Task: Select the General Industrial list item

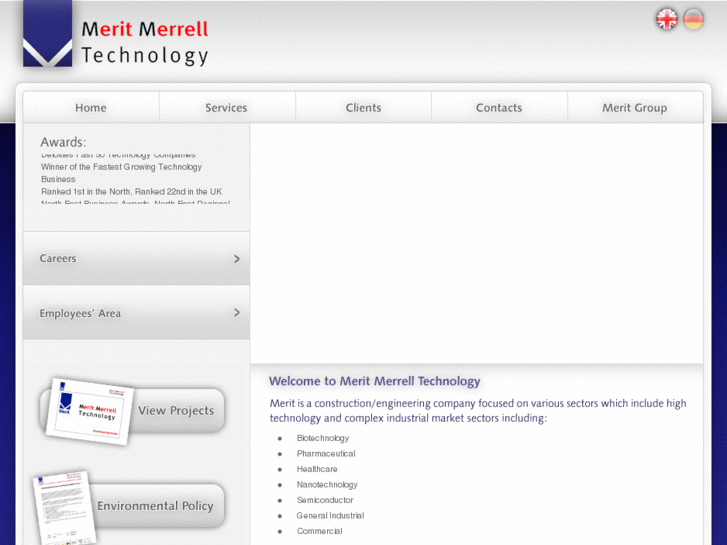Action: (x=330, y=516)
